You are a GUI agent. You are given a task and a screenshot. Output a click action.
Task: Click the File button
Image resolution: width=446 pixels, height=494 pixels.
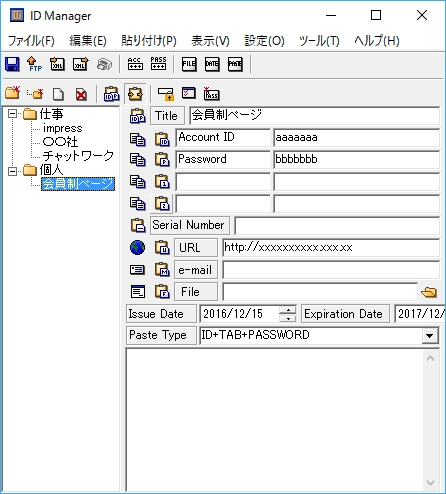(x=196, y=292)
